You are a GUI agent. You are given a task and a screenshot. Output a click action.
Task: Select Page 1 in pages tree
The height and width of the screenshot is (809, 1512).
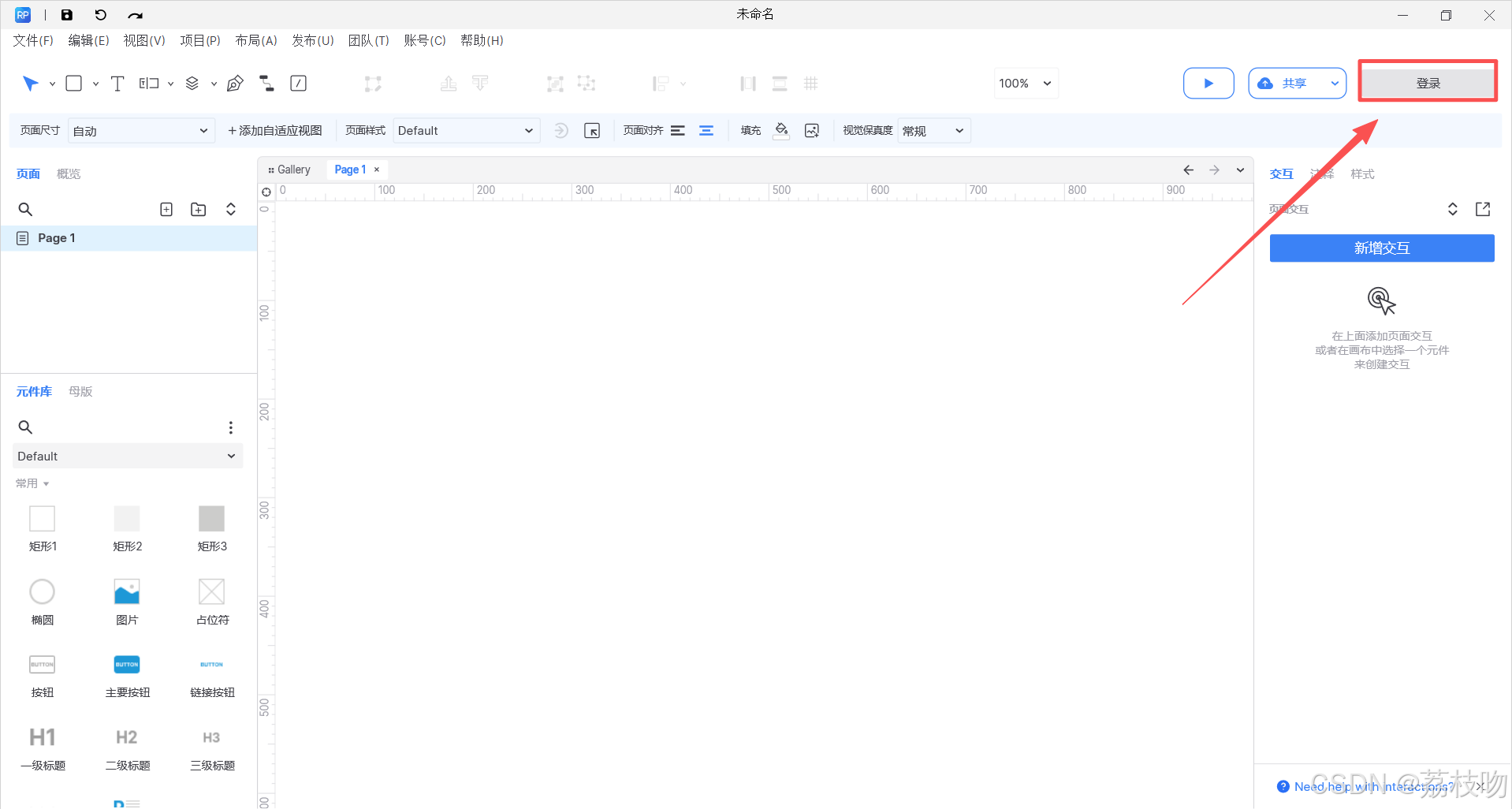tap(128, 238)
